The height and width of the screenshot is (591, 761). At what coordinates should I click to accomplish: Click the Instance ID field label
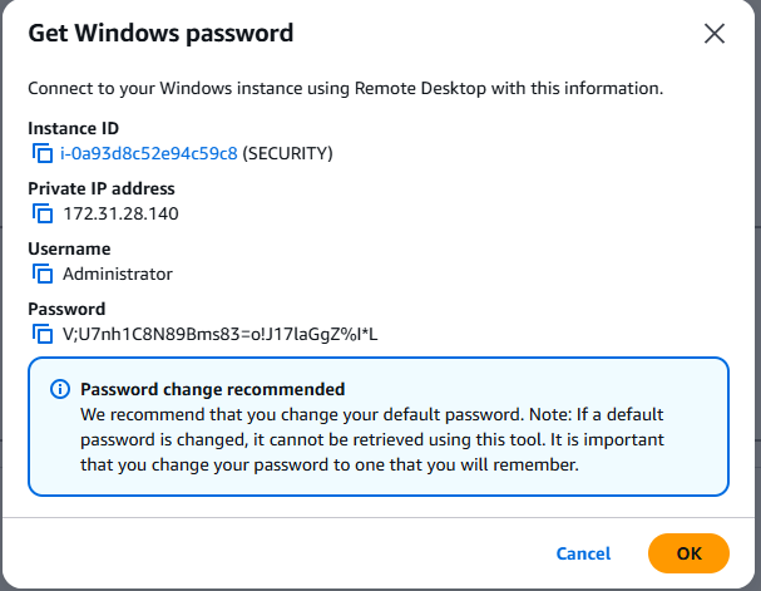pos(73,129)
